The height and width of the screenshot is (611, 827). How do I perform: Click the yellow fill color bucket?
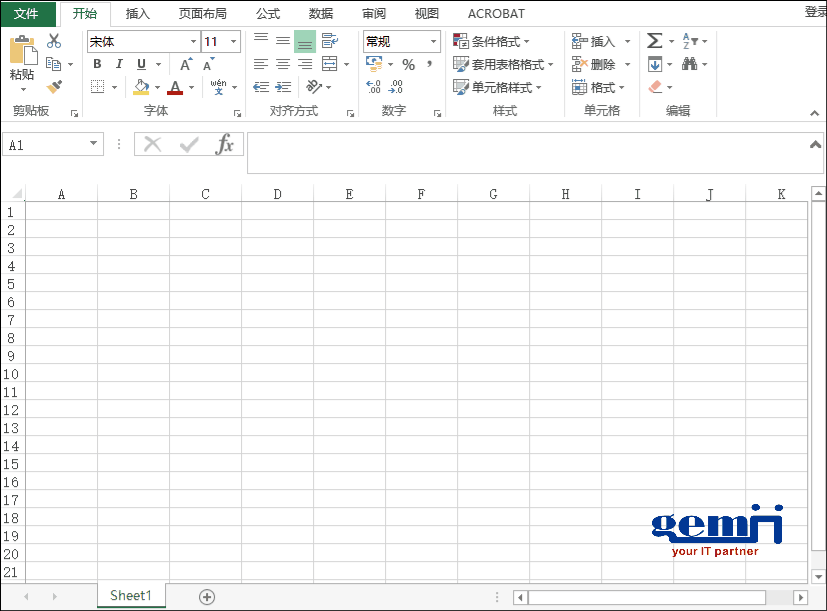point(141,88)
